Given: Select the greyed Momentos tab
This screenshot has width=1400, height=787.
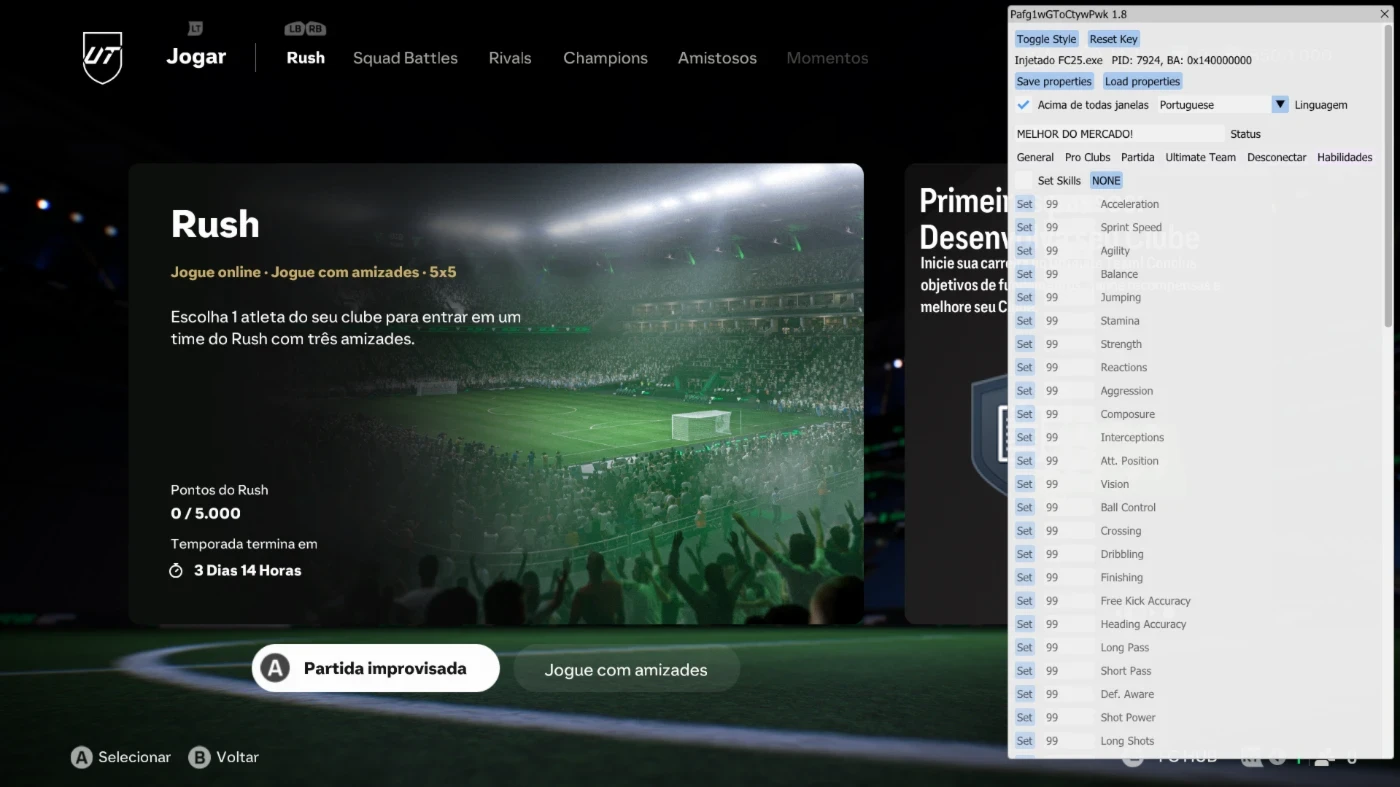Looking at the screenshot, I should tap(827, 58).
